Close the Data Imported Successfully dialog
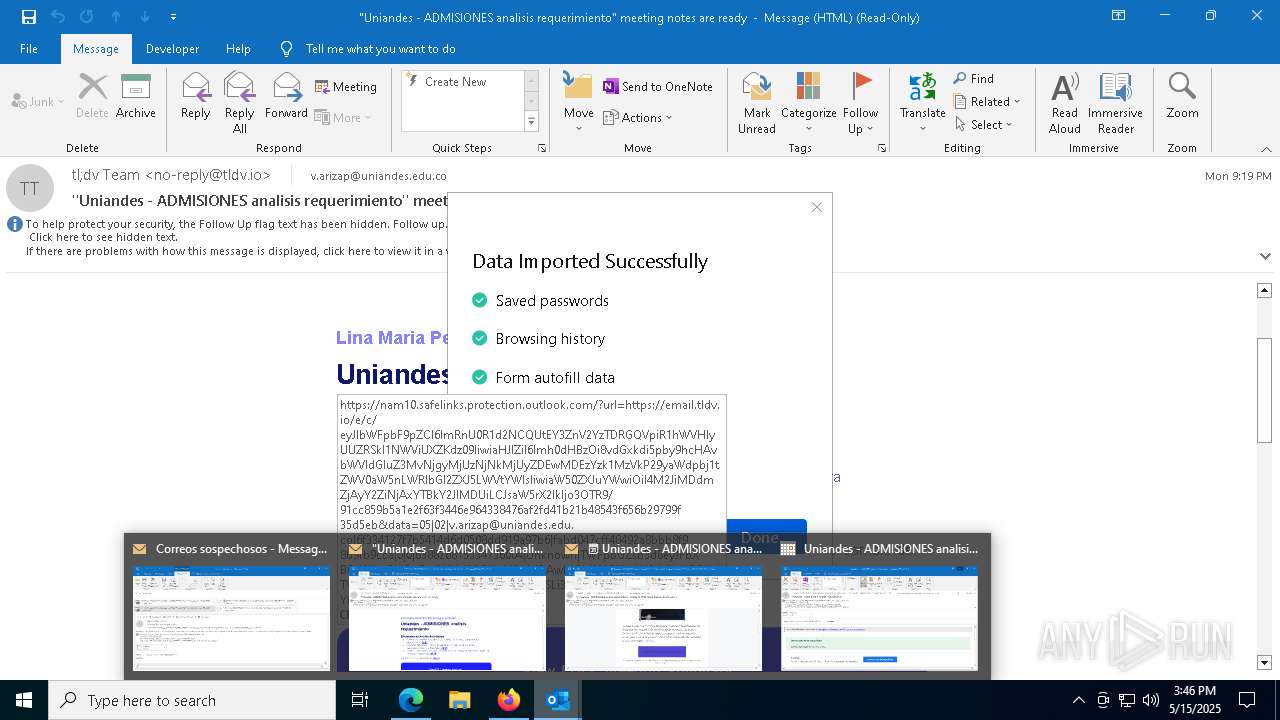 (816, 207)
